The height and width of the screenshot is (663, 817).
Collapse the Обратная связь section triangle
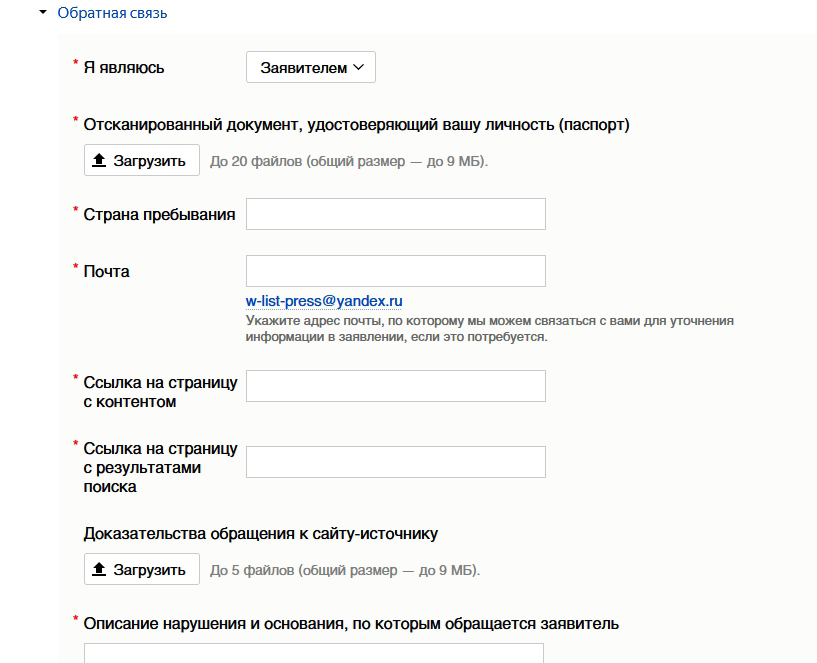43,13
